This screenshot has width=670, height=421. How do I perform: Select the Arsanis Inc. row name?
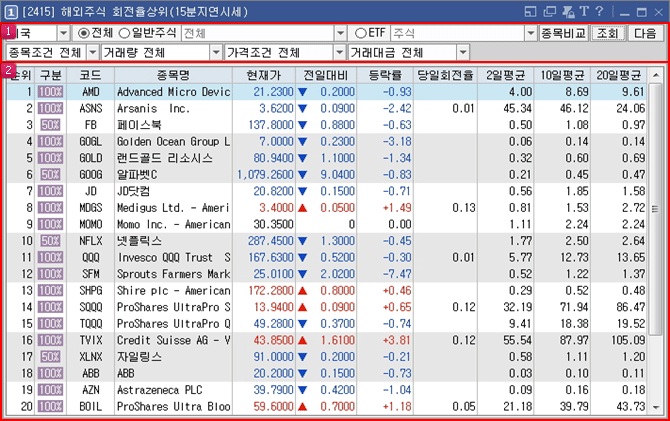coord(153,109)
